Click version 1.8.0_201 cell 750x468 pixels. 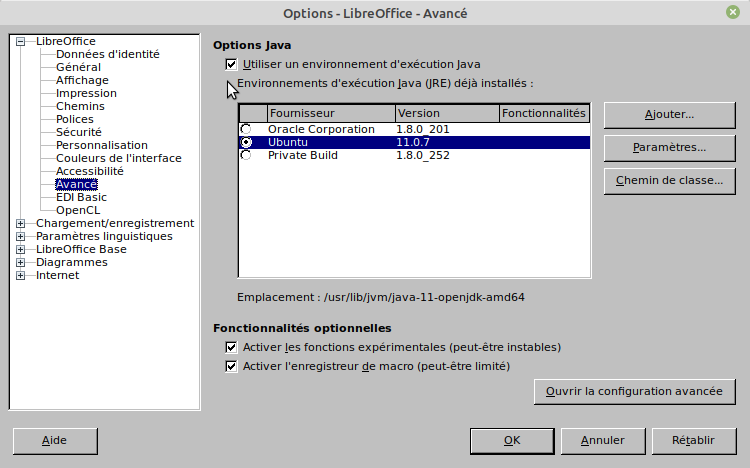tap(423, 129)
